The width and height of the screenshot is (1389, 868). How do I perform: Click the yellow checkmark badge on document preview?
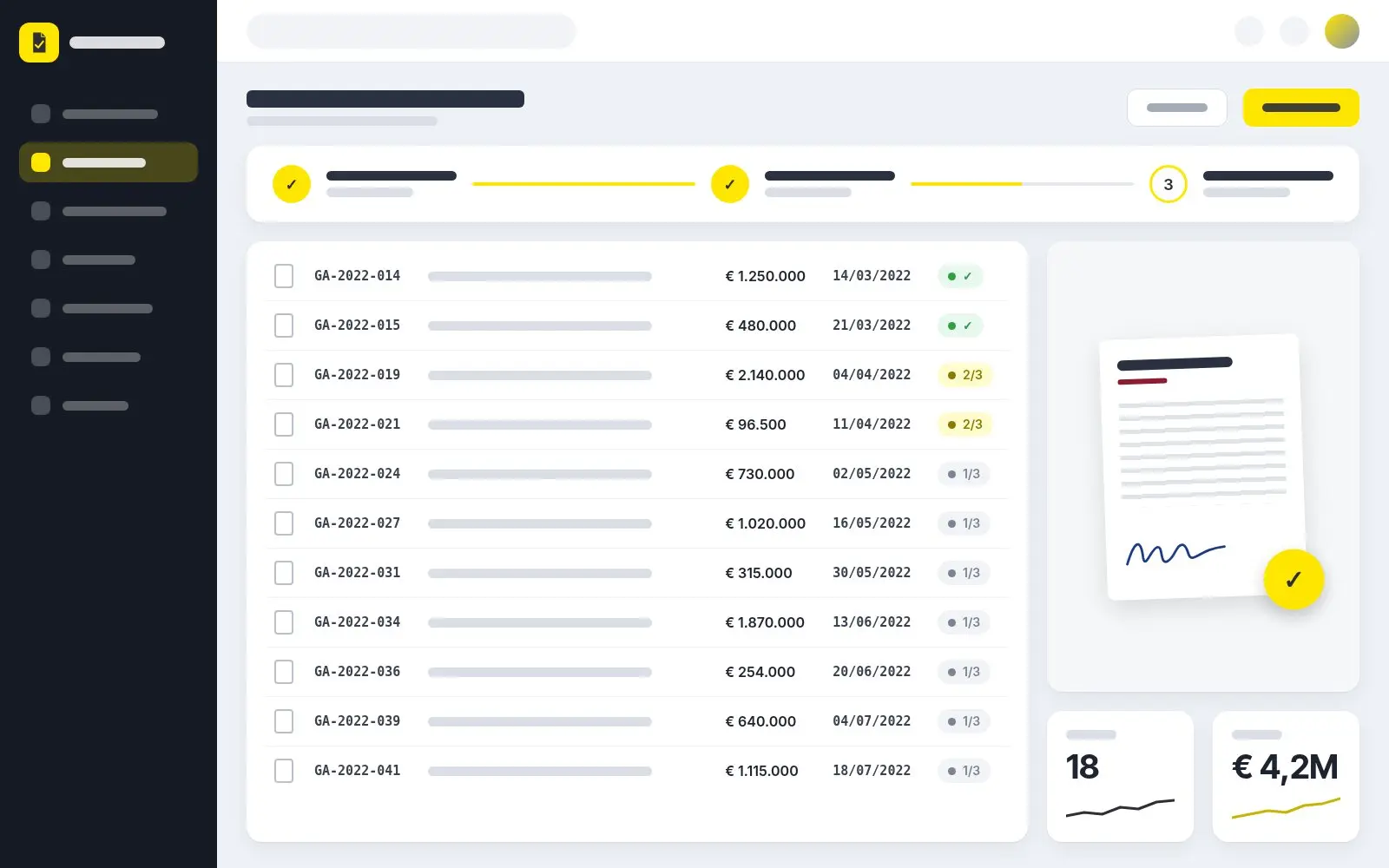point(1294,579)
